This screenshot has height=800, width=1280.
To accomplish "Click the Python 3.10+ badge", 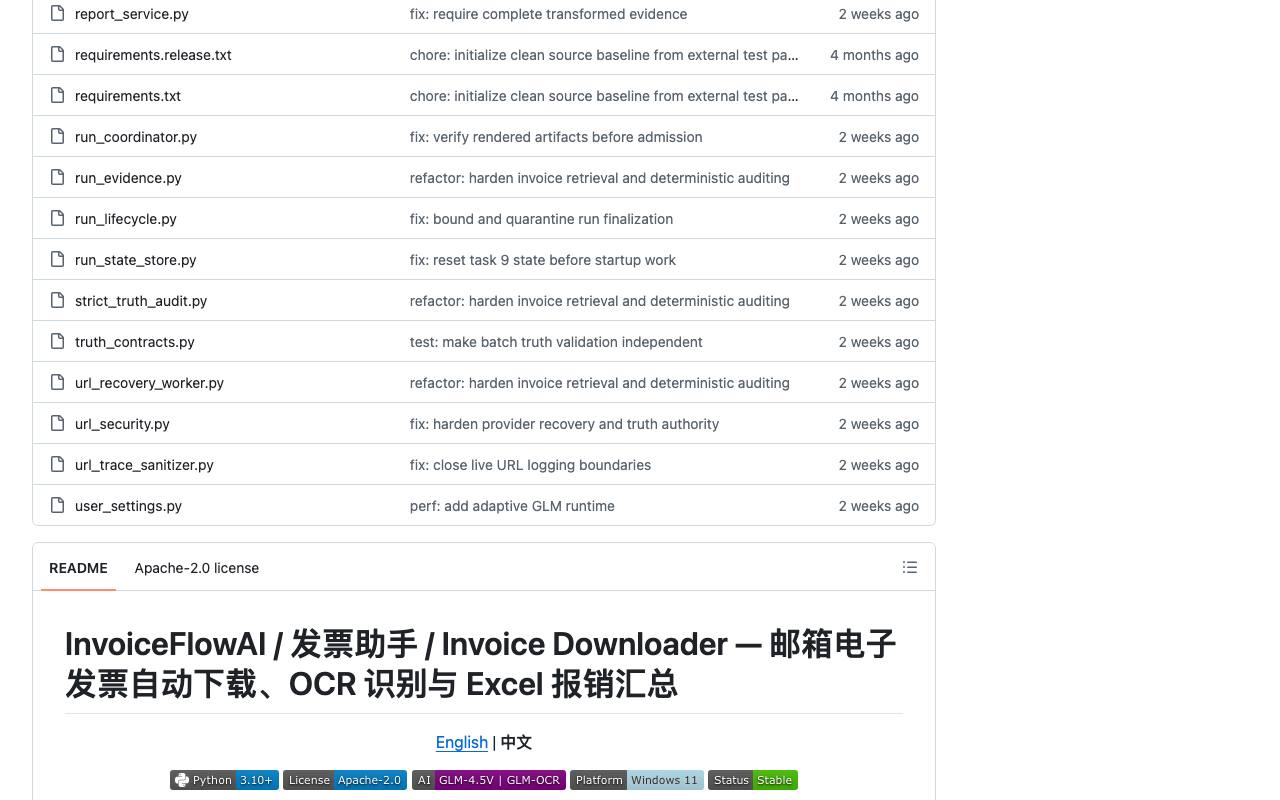I will pos(224,780).
